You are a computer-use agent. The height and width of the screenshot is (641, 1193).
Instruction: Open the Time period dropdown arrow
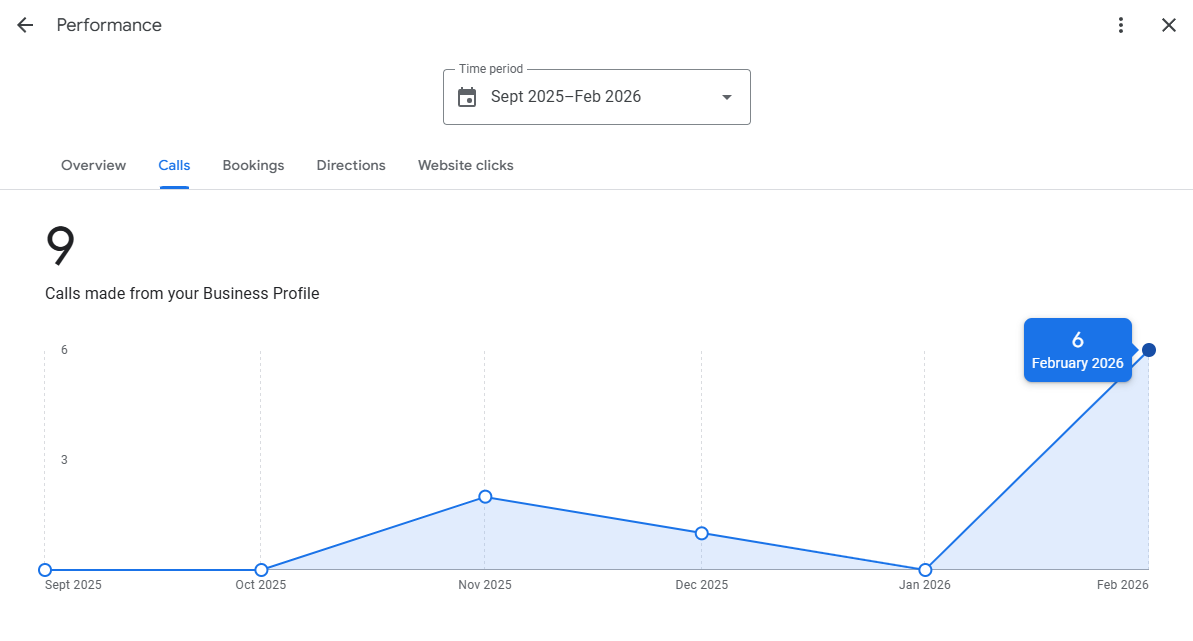click(726, 97)
